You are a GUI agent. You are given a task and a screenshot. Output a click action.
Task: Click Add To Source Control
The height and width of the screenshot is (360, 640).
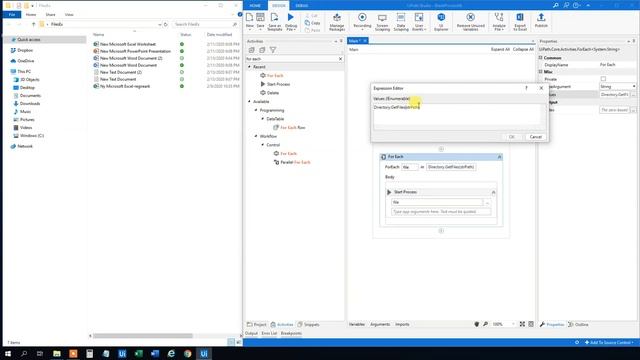coord(609,342)
